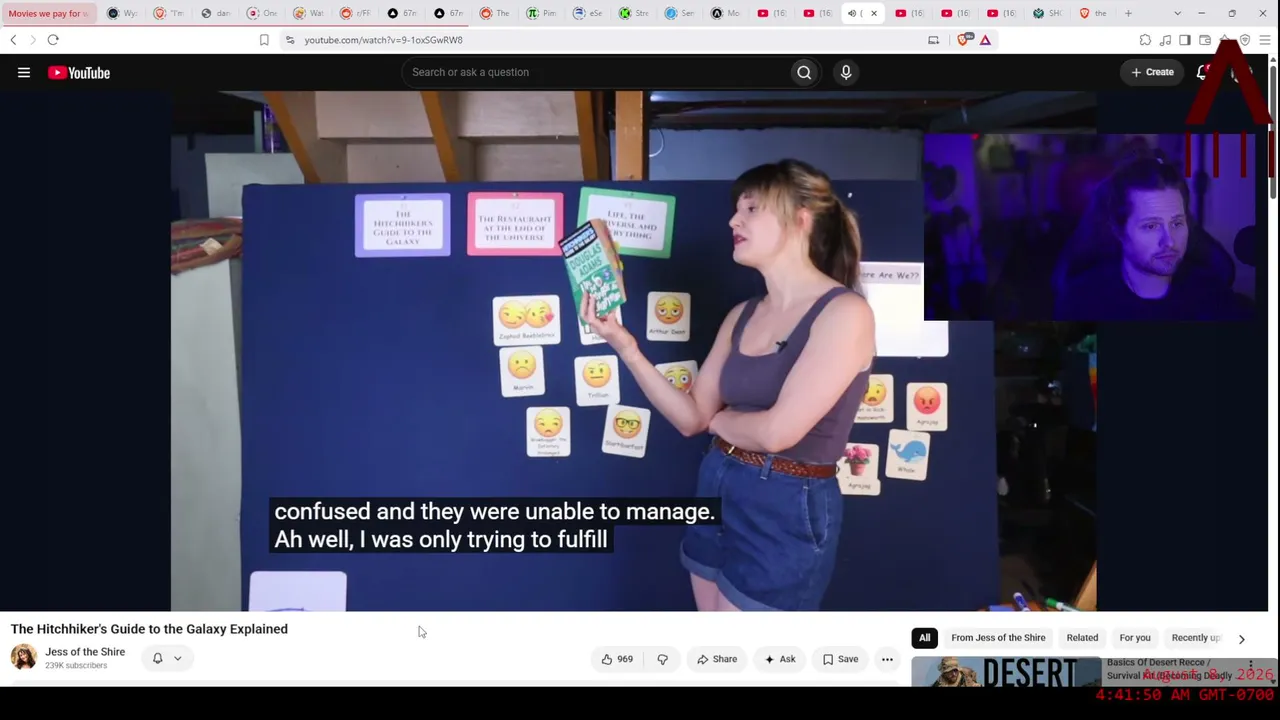Open tab search dropdown arrow

click(1177, 13)
